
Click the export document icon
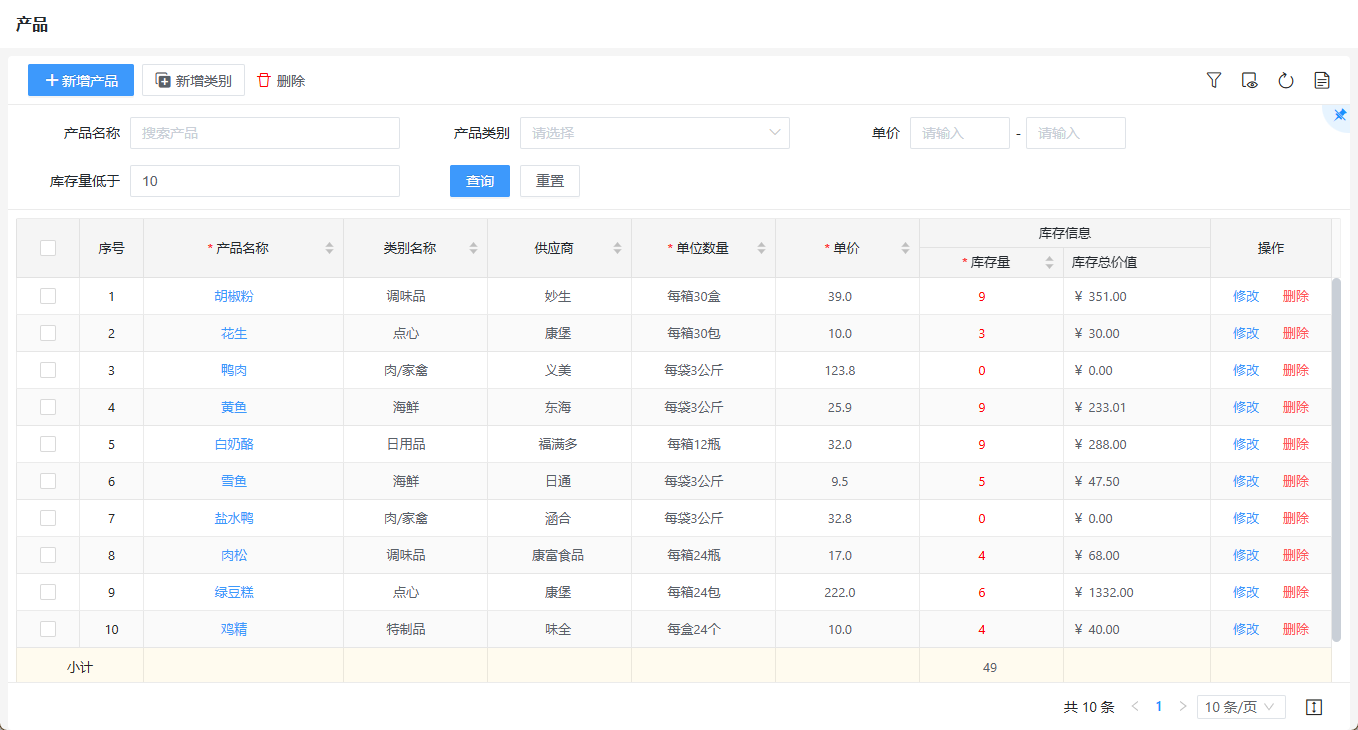tap(1322, 80)
